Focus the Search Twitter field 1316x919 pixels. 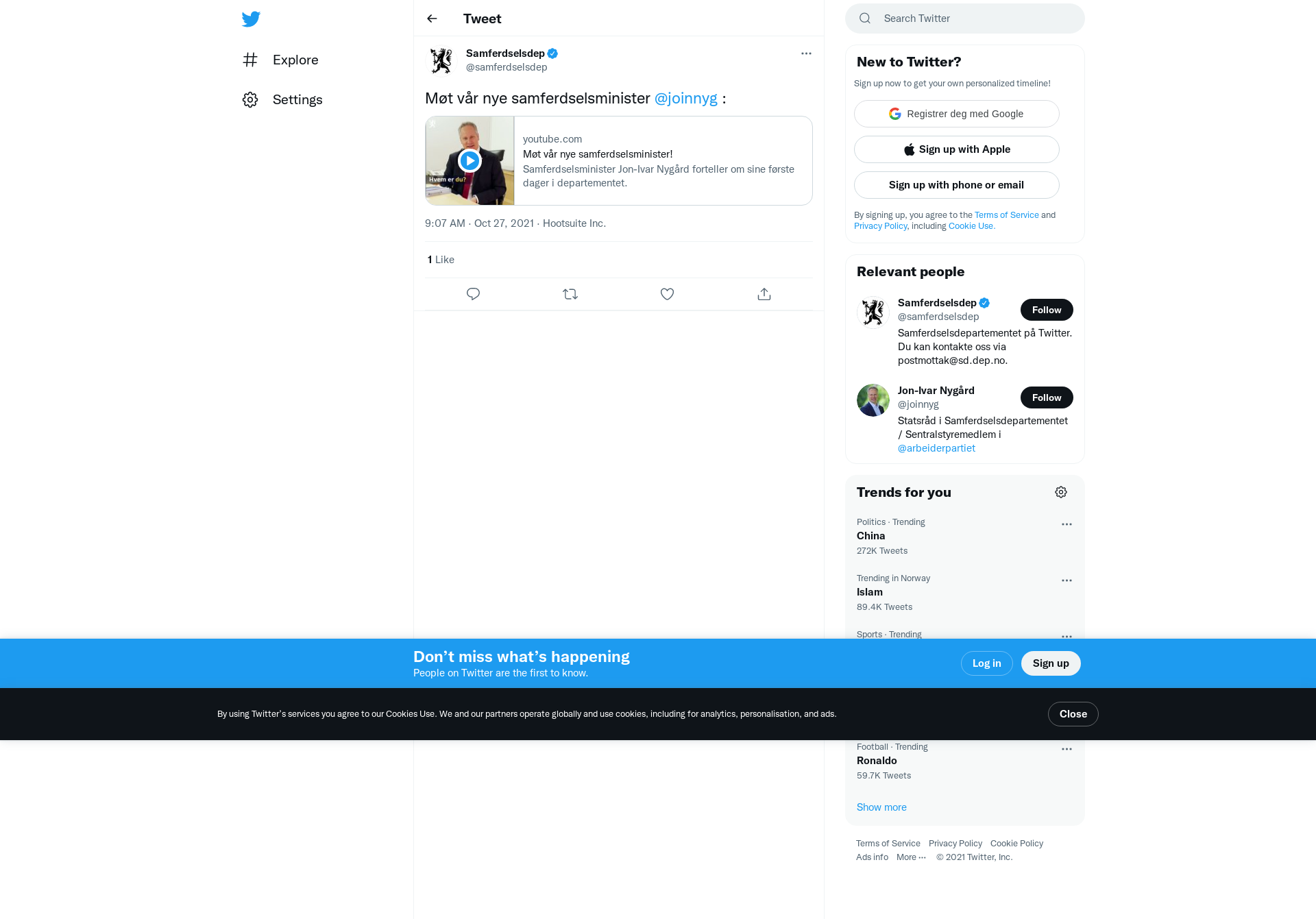pyautogui.click(x=965, y=19)
